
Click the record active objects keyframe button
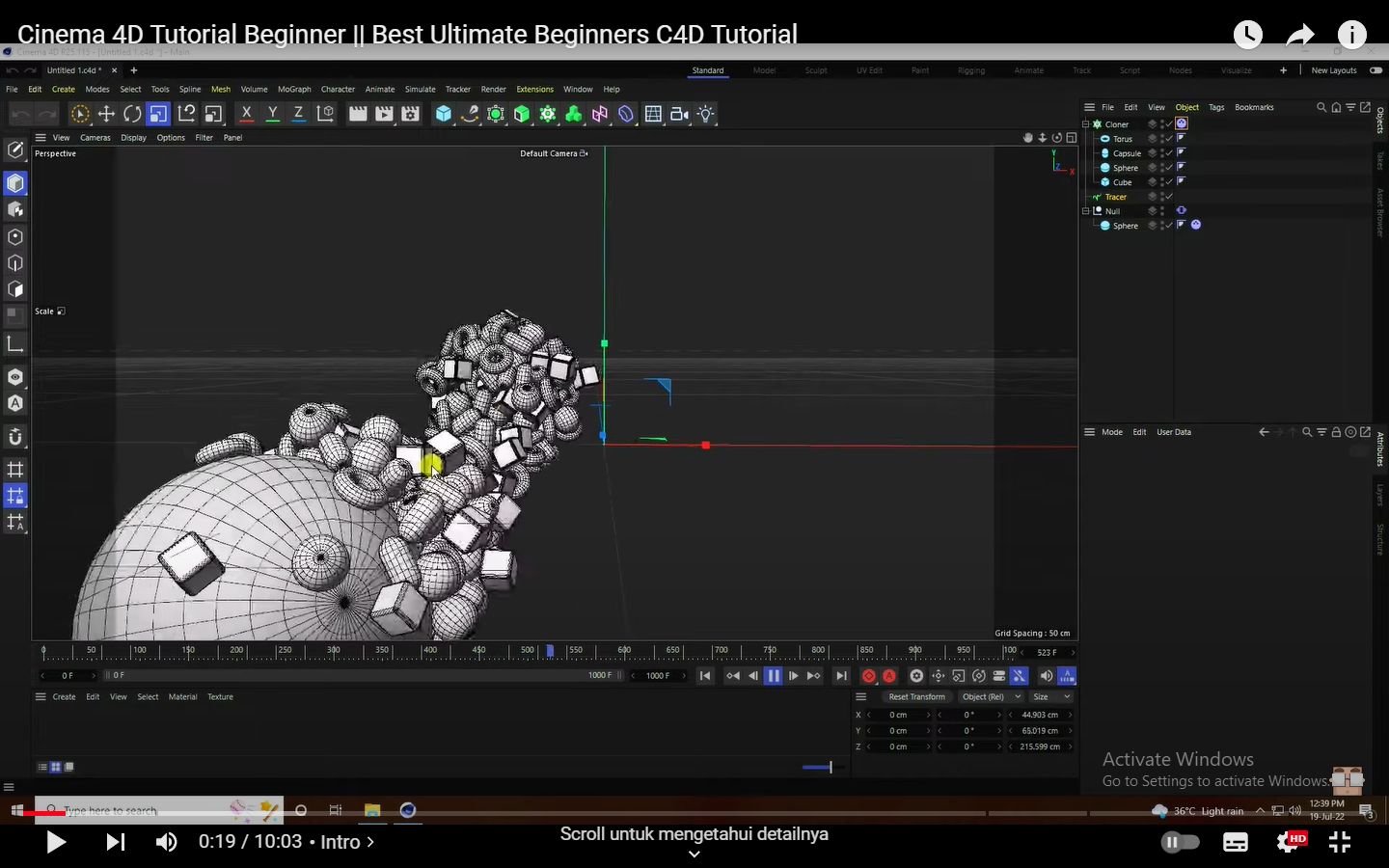(868, 676)
